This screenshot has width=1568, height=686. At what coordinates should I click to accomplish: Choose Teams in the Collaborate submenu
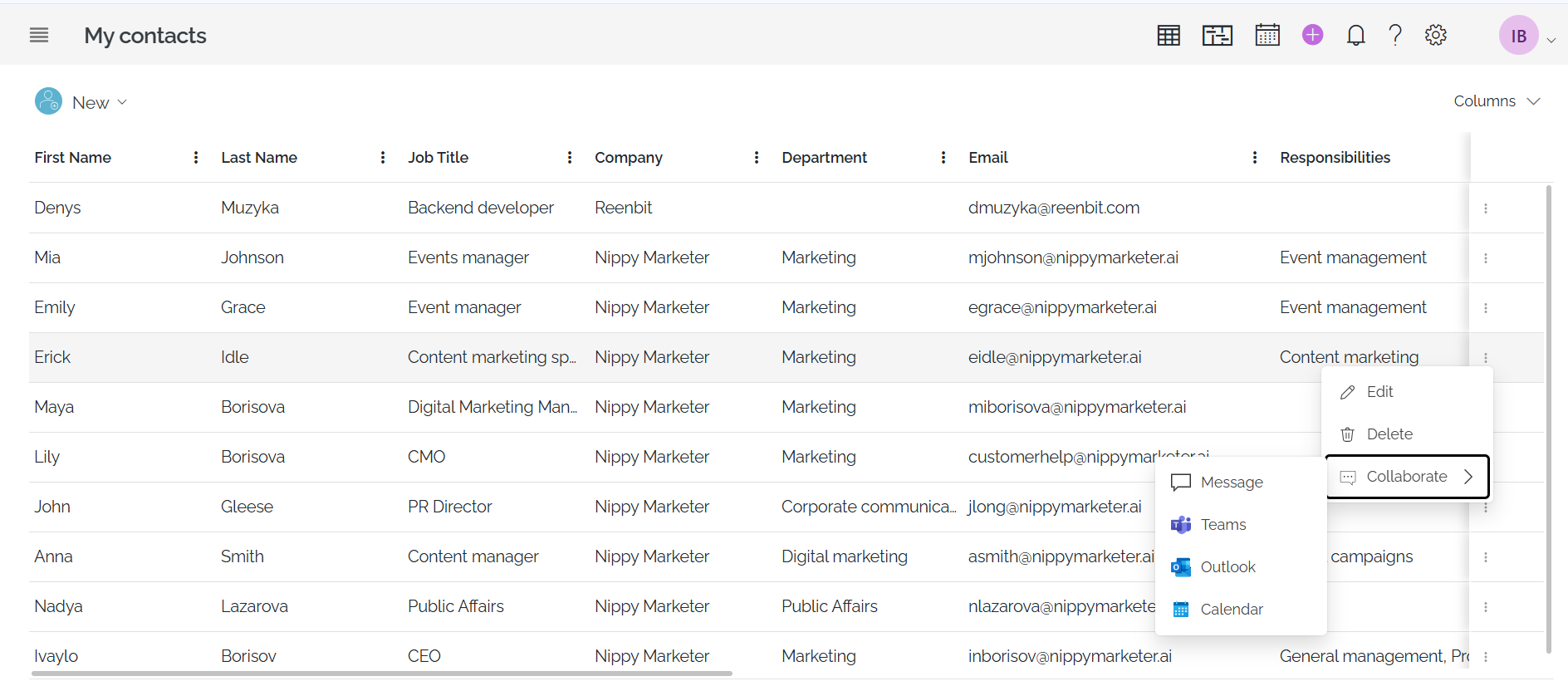pyautogui.click(x=1223, y=525)
